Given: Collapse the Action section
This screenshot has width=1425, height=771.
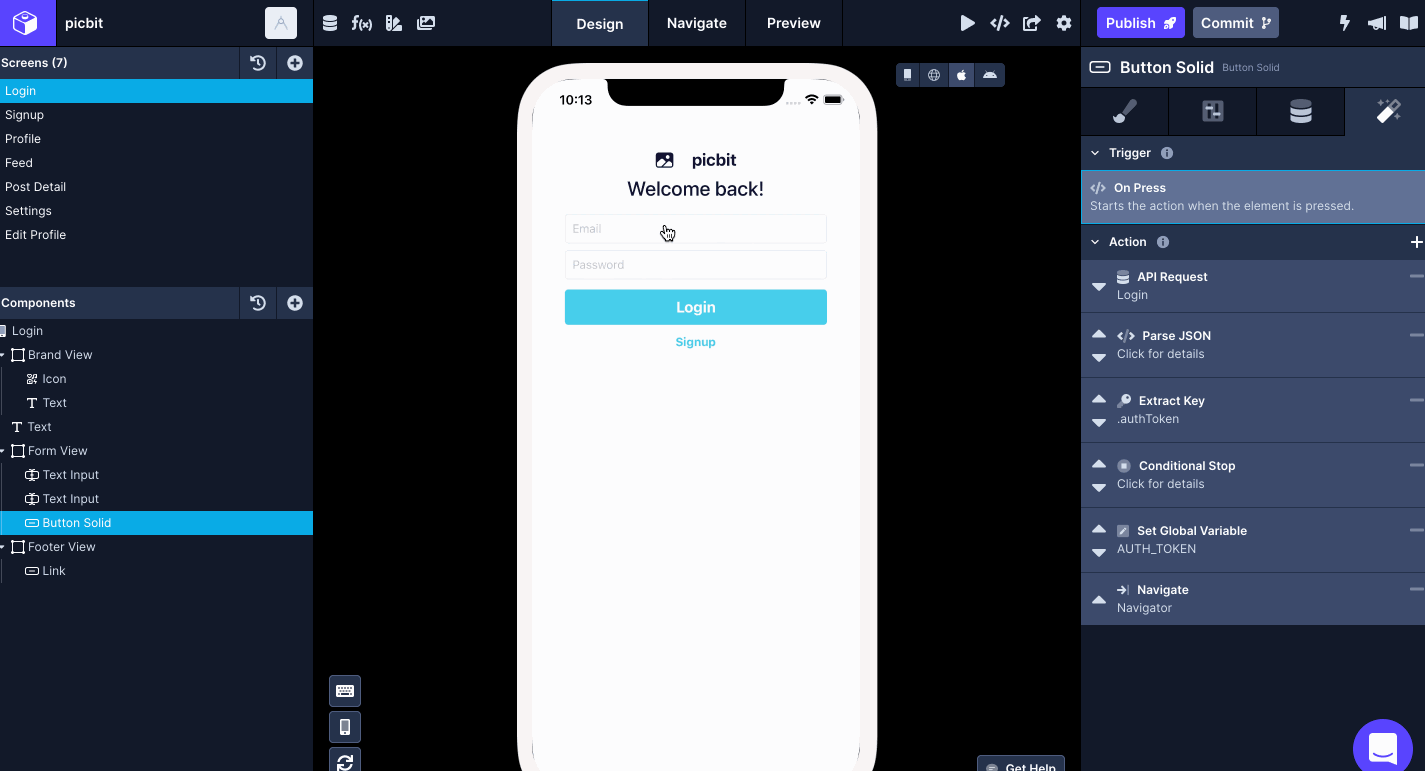Looking at the screenshot, I should pyautogui.click(x=1094, y=241).
